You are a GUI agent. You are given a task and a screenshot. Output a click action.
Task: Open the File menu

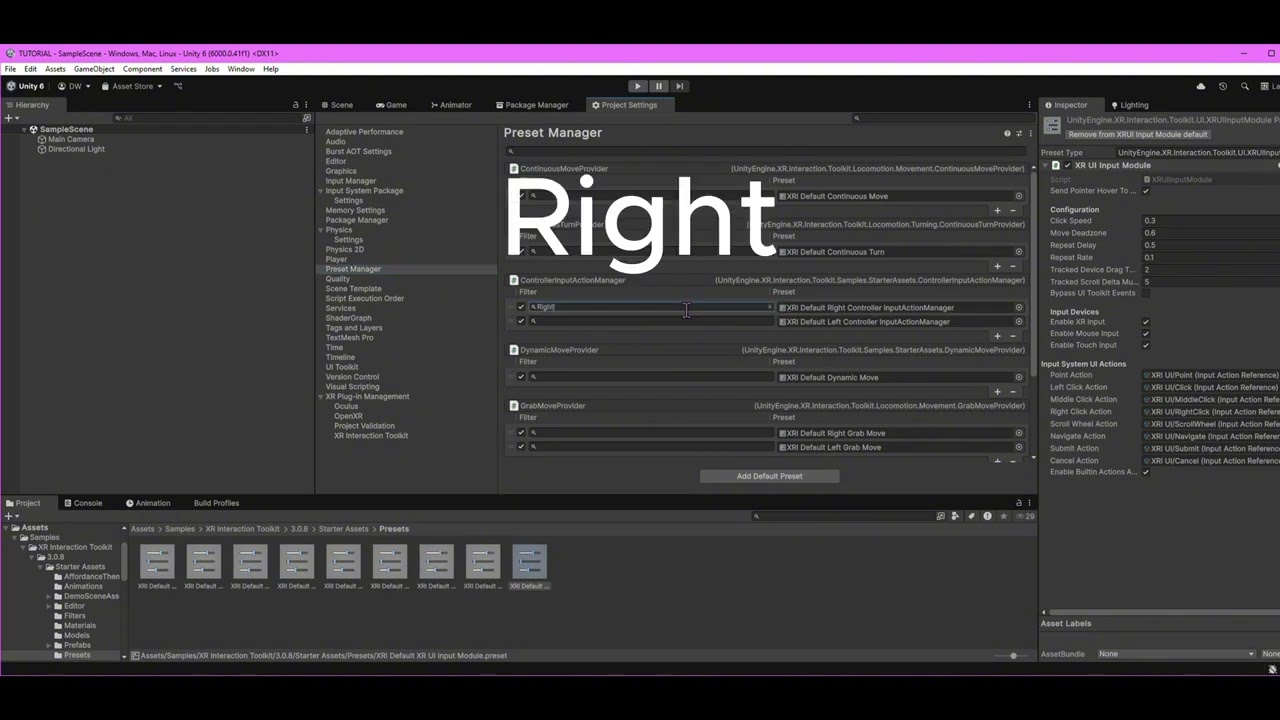(x=10, y=69)
